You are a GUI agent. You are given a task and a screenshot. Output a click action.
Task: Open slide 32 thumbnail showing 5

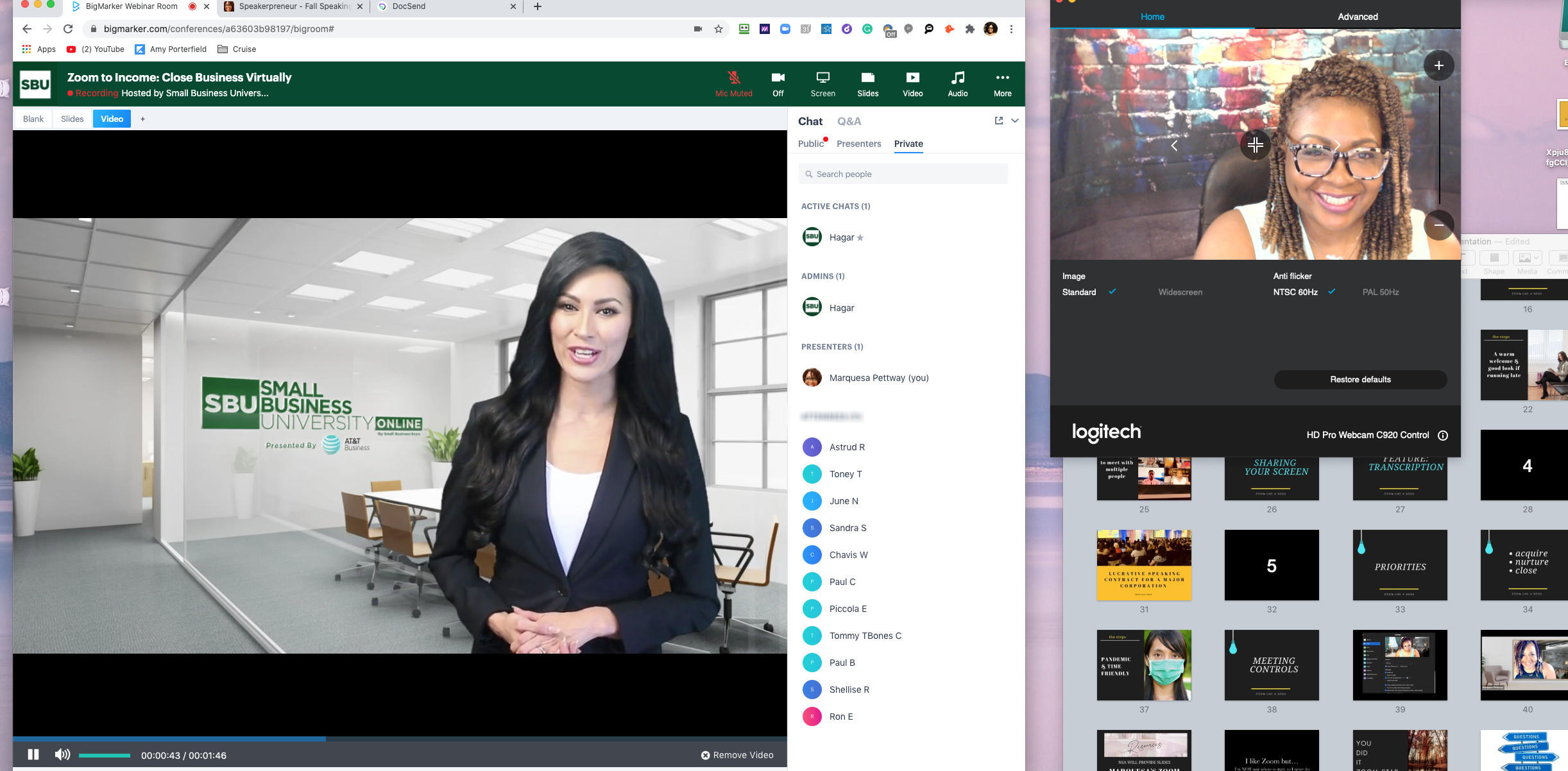pyautogui.click(x=1272, y=565)
